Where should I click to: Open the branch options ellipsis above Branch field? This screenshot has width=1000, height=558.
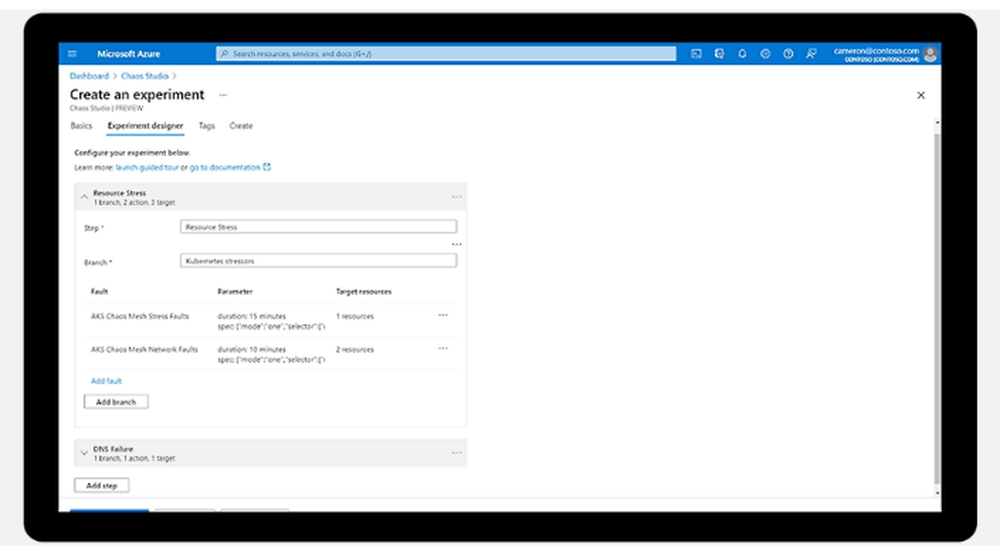tap(457, 244)
